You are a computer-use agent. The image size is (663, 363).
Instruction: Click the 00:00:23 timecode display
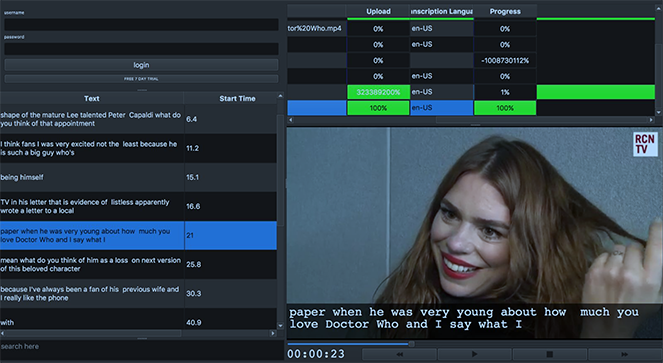tap(316, 354)
